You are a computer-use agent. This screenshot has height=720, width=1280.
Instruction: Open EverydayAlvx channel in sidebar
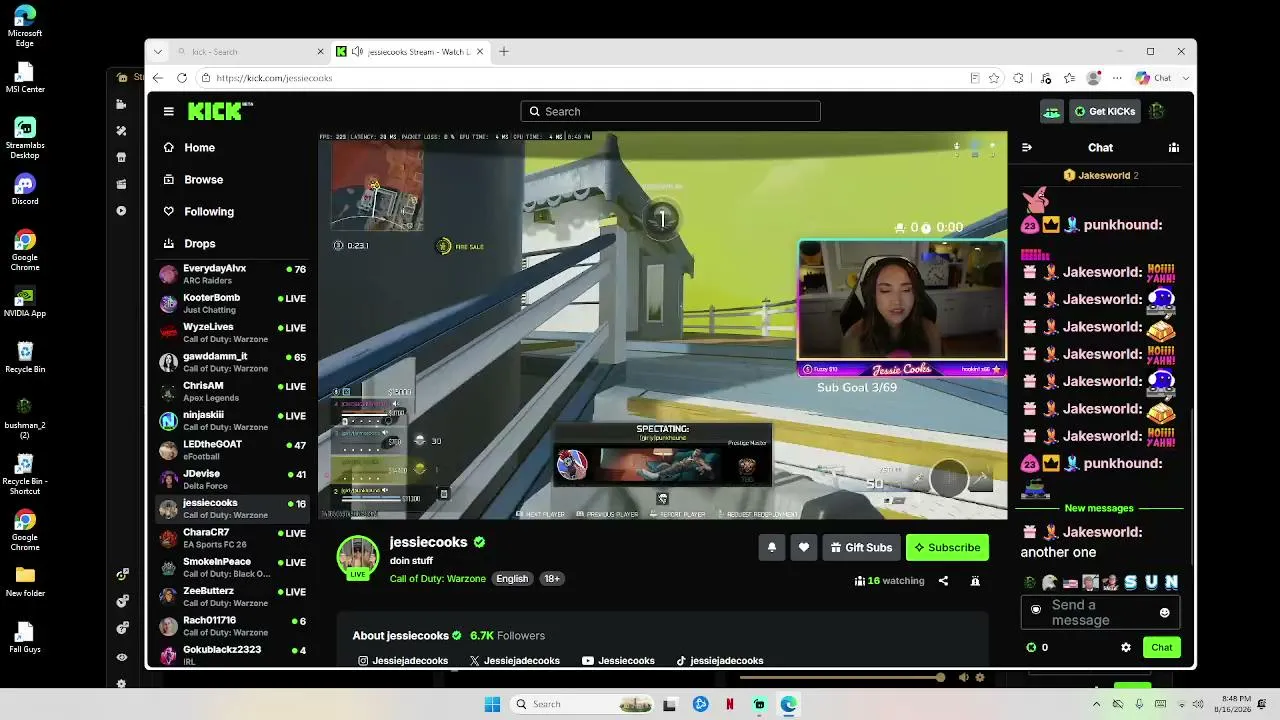(x=234, y=274)
